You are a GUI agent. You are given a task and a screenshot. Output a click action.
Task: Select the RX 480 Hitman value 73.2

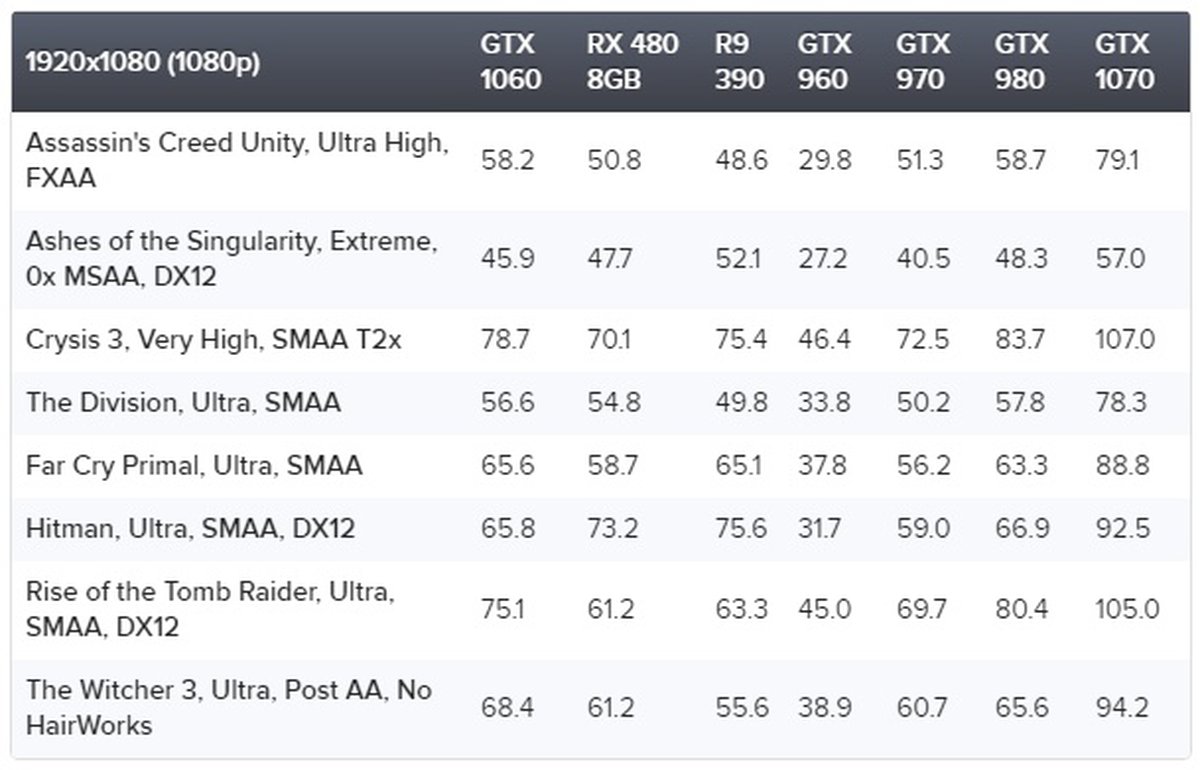[612, 528]
